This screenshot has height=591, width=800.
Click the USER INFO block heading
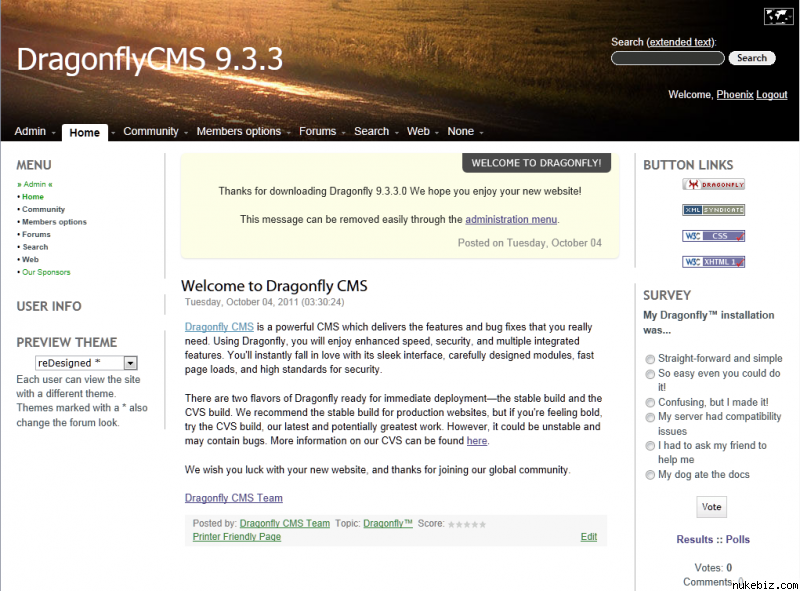click(49, 306)
